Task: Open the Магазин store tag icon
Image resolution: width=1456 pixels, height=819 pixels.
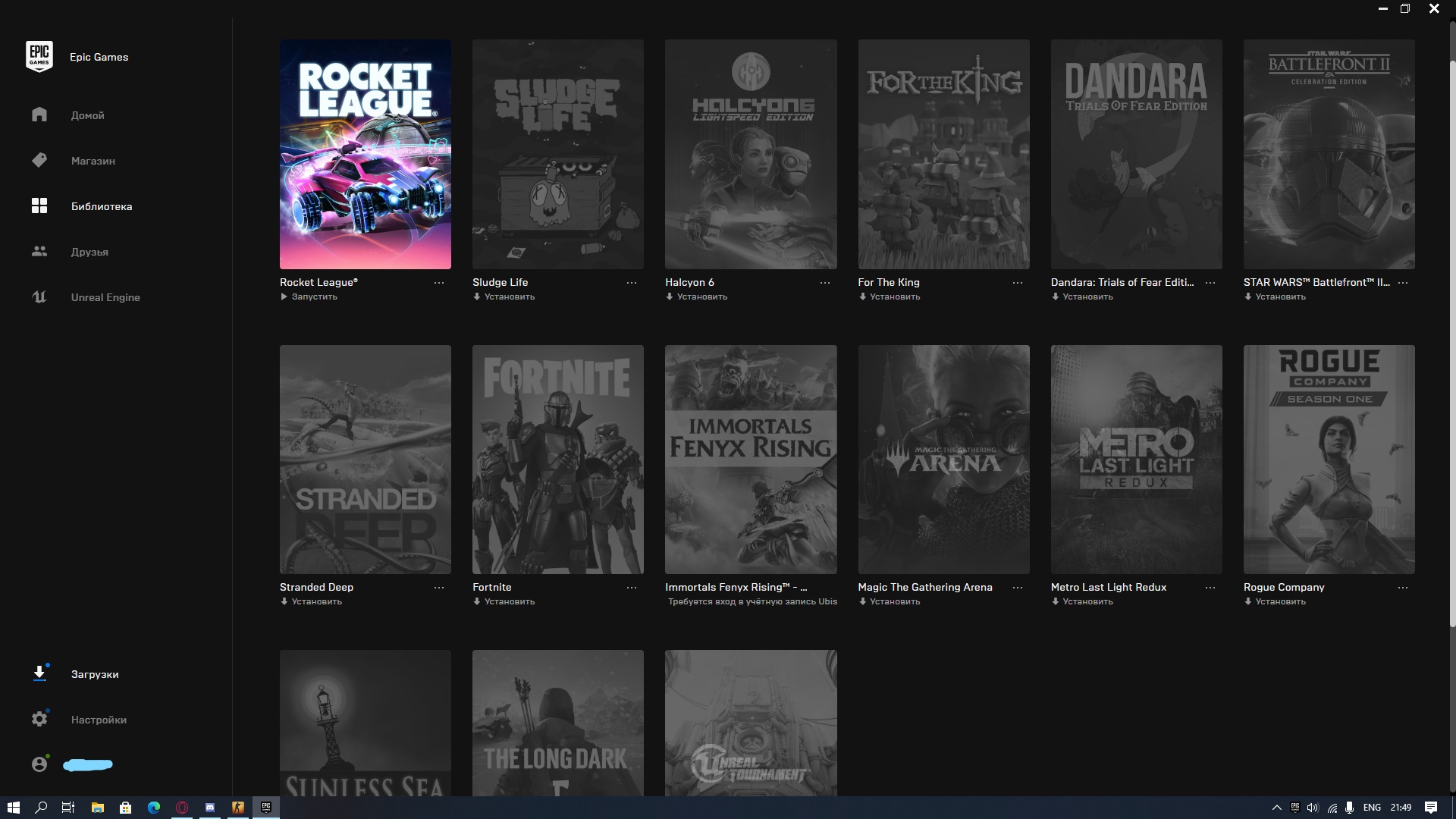Action: 39,160
